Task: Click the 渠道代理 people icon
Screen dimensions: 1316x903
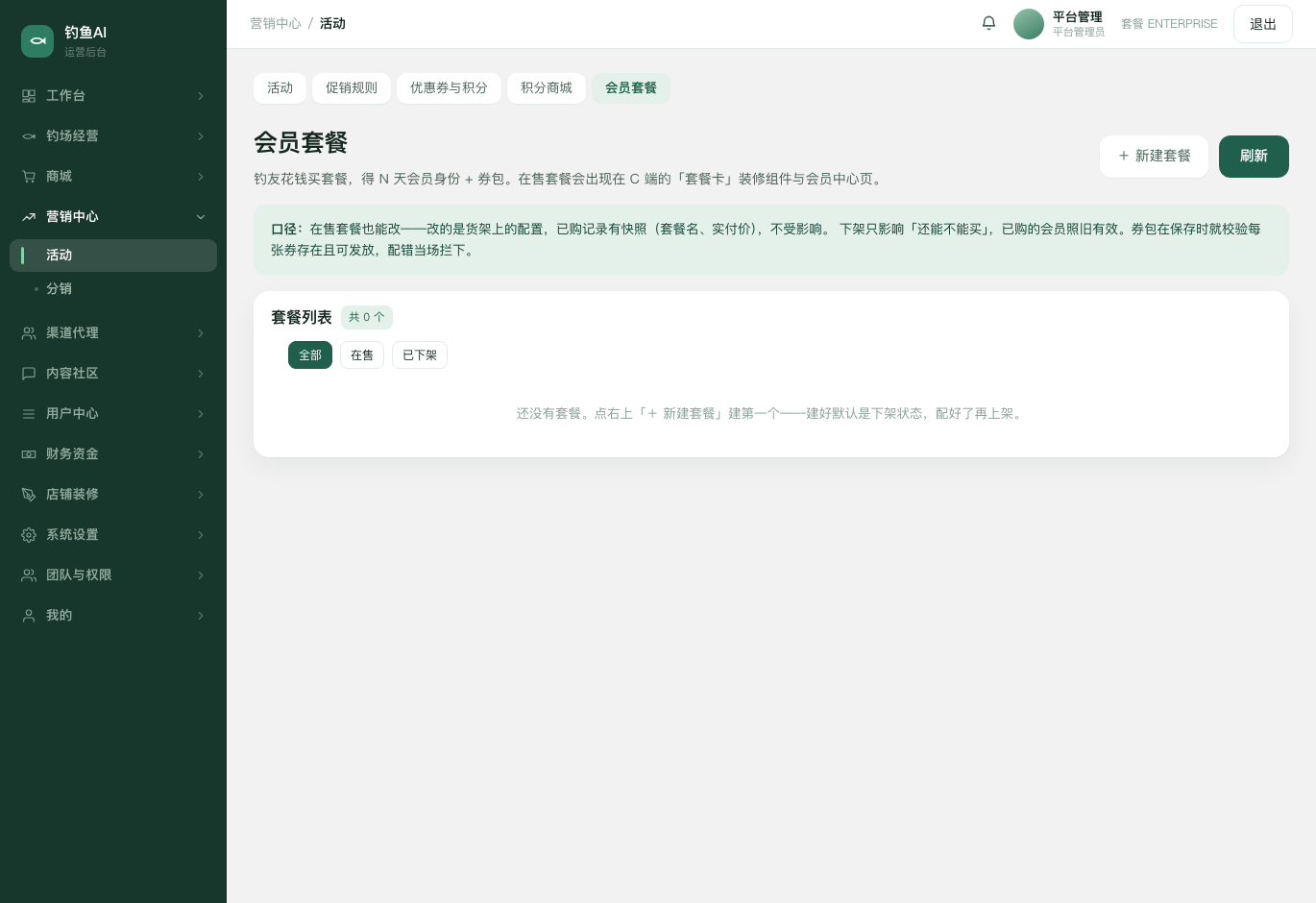Action: tap(29, 333)
